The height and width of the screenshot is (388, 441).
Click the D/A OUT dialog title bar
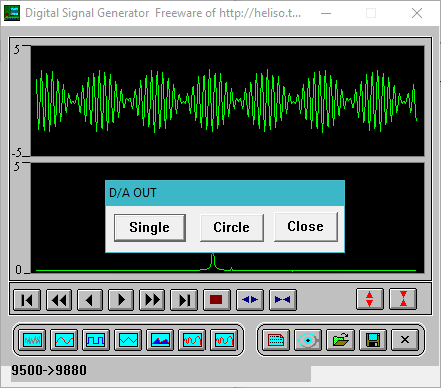click(x=225, y=193)
